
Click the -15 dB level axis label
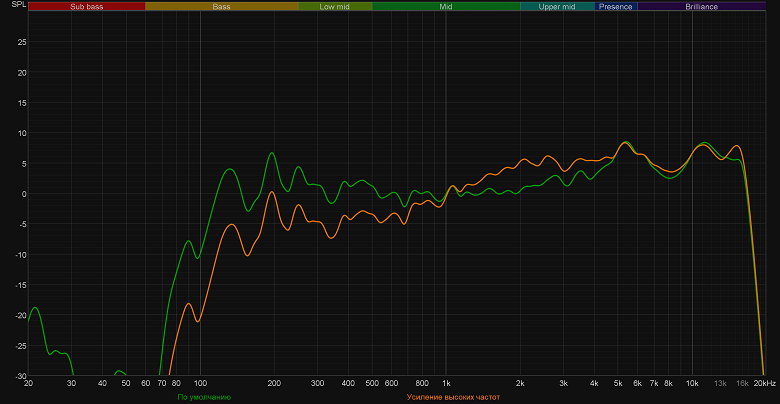pyautogui.click(x=20, y=285)
